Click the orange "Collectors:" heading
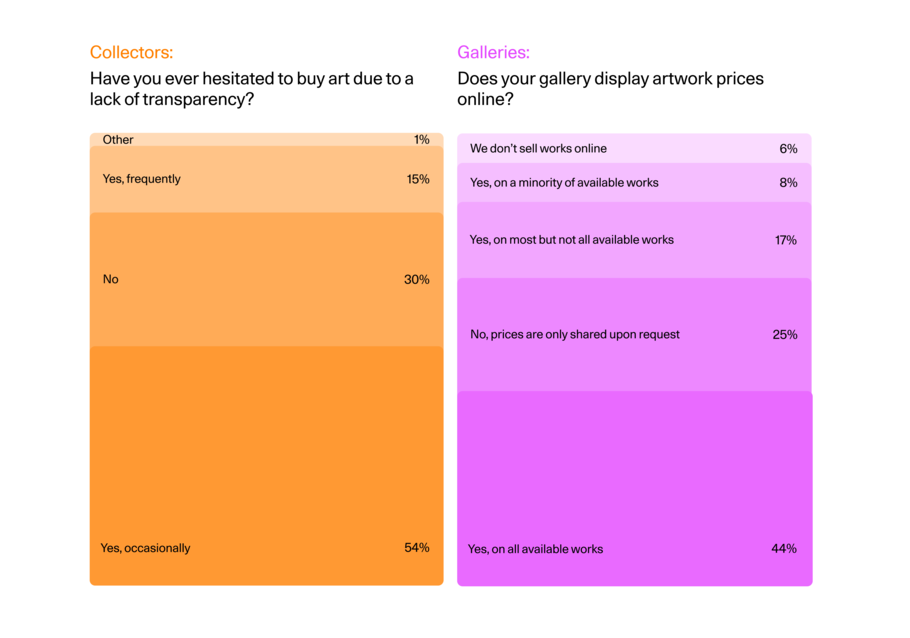Image resolution: width=910 pixels, height=638 pixels. [131, 53]
